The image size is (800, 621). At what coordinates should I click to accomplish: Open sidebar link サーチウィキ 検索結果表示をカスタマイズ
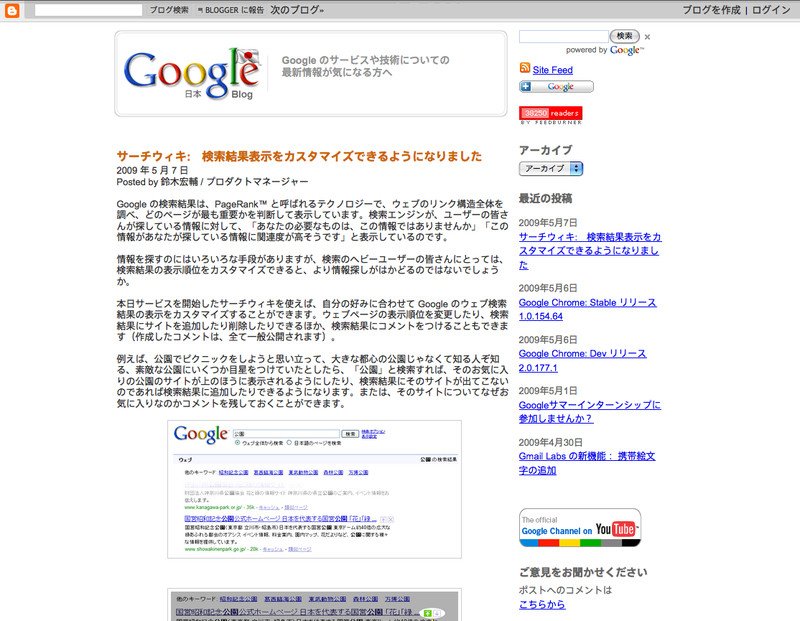tap(590, 251)
